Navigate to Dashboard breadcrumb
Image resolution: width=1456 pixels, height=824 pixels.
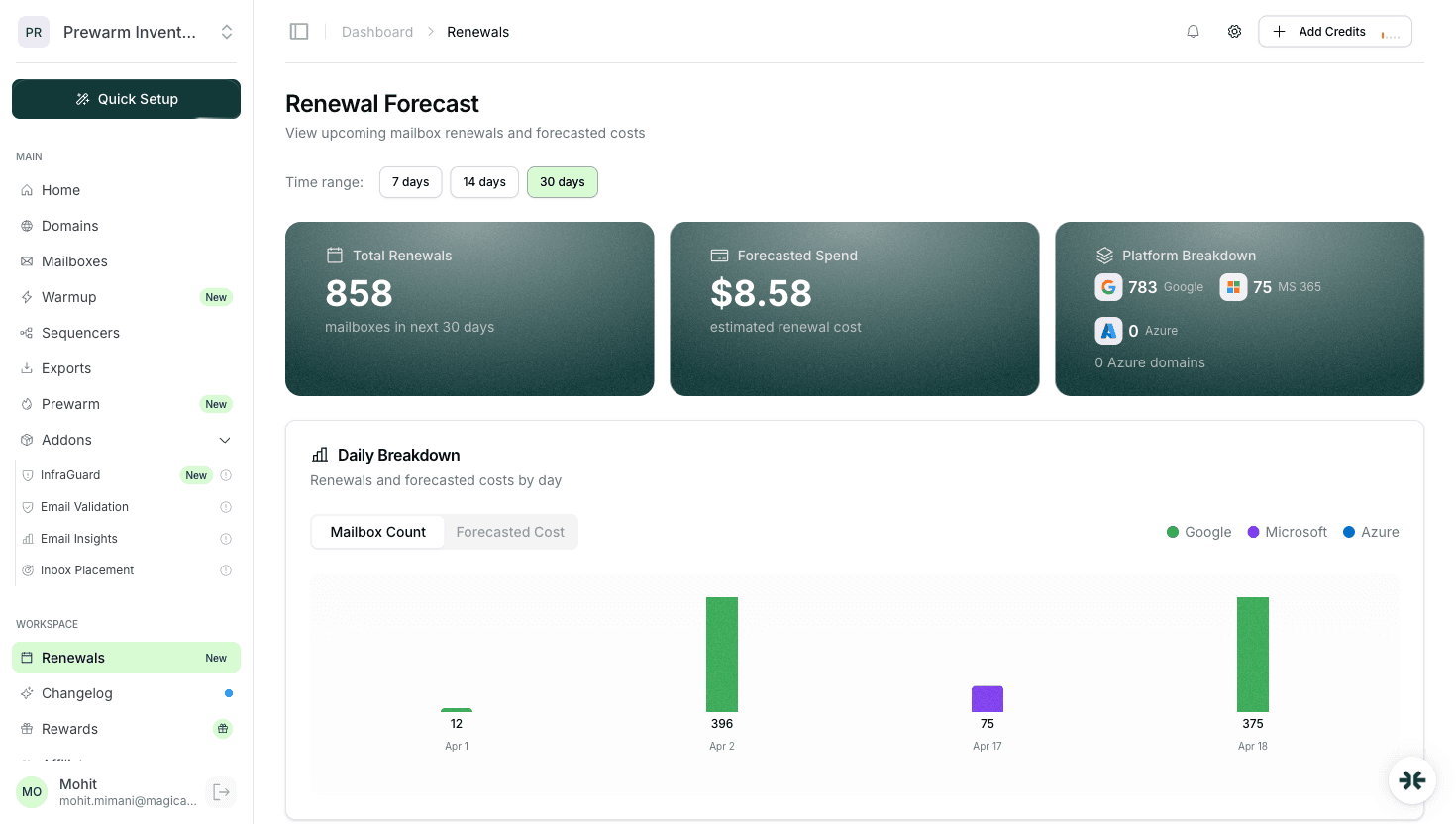pos(377,31)
